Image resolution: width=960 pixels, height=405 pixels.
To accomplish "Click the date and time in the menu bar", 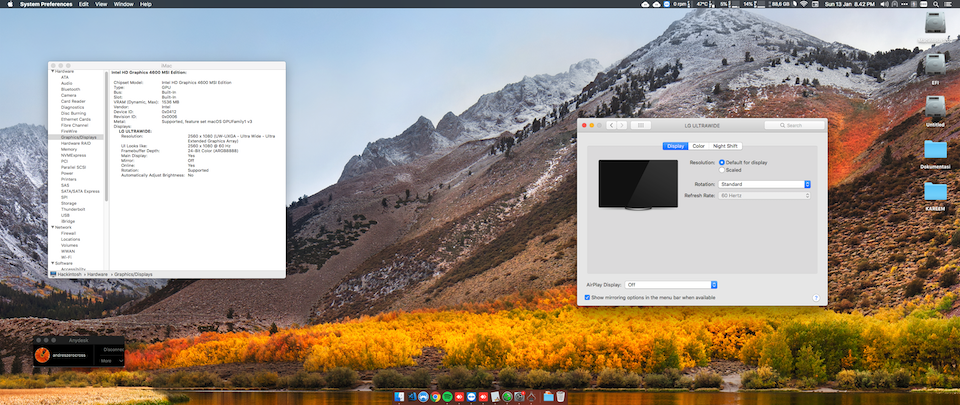I will pos(850,4).
